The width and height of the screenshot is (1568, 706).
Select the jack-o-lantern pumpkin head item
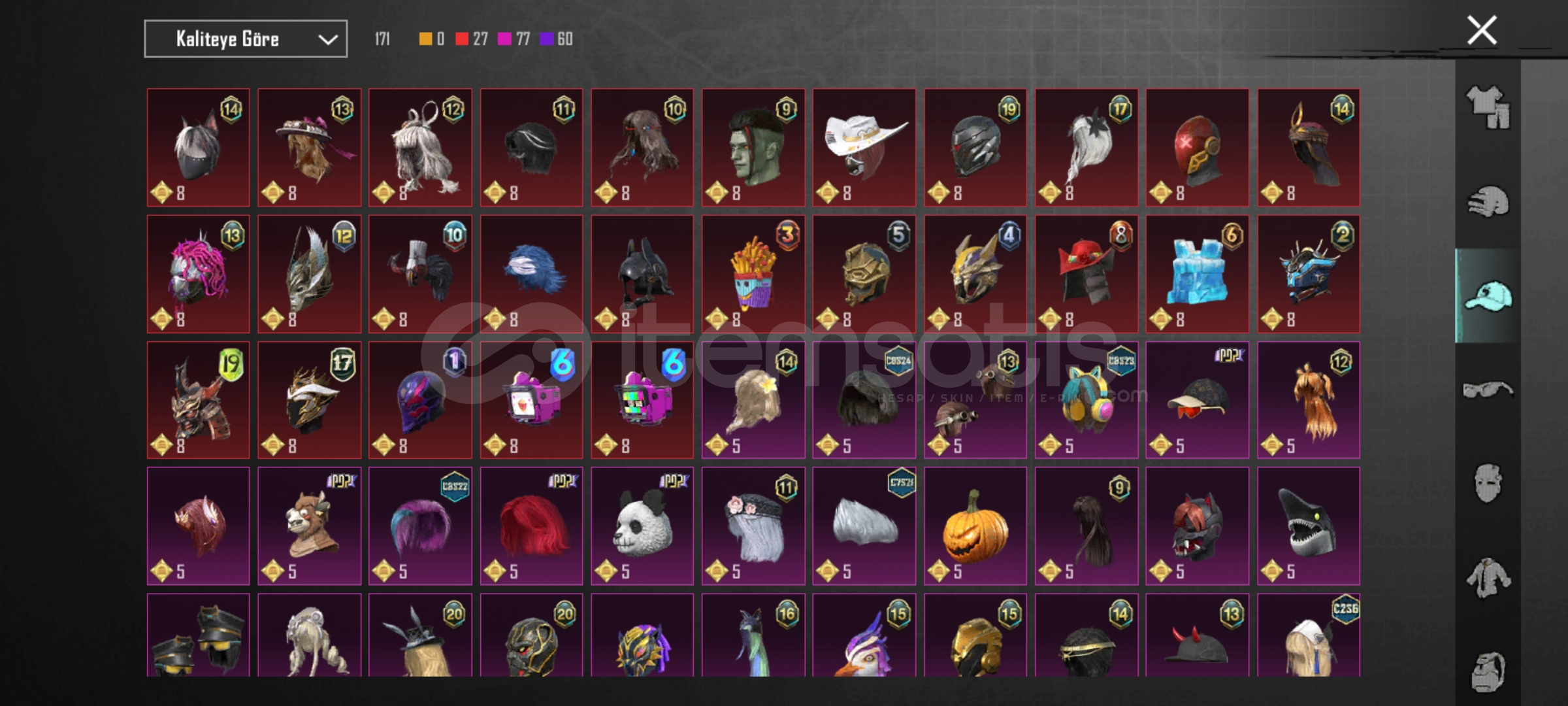[x=975, y=526]
